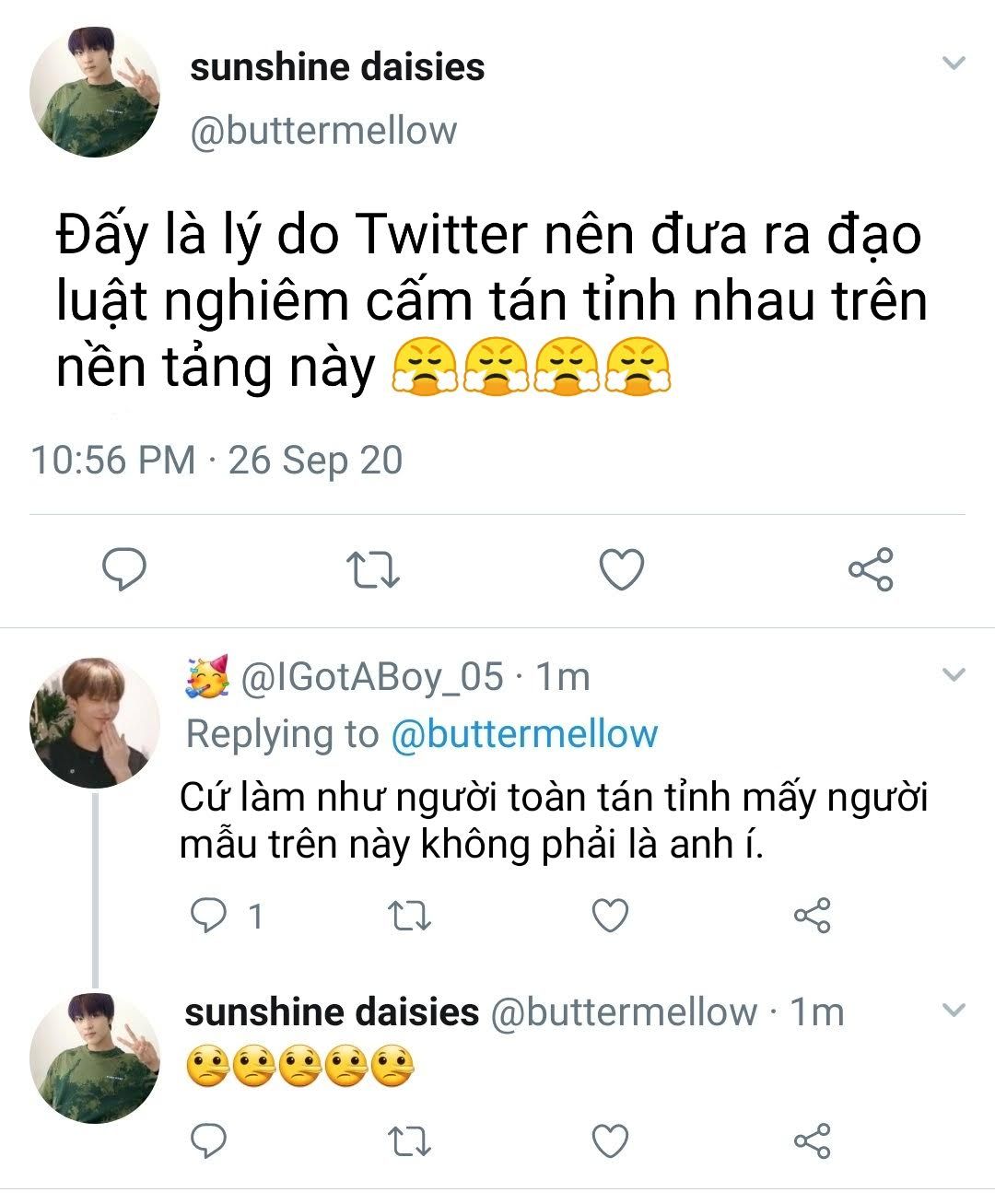995x1204 pixels.
Task: Share the @IGotABoy_05 reply
Action: point(813,916)
